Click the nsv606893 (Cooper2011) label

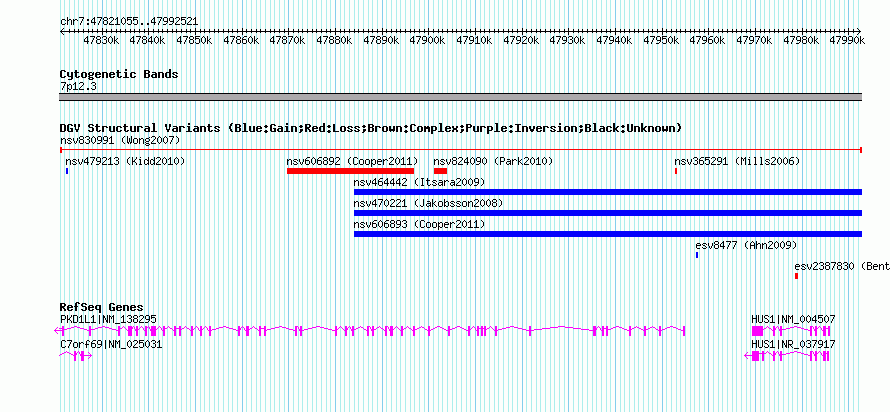(419, 225)
